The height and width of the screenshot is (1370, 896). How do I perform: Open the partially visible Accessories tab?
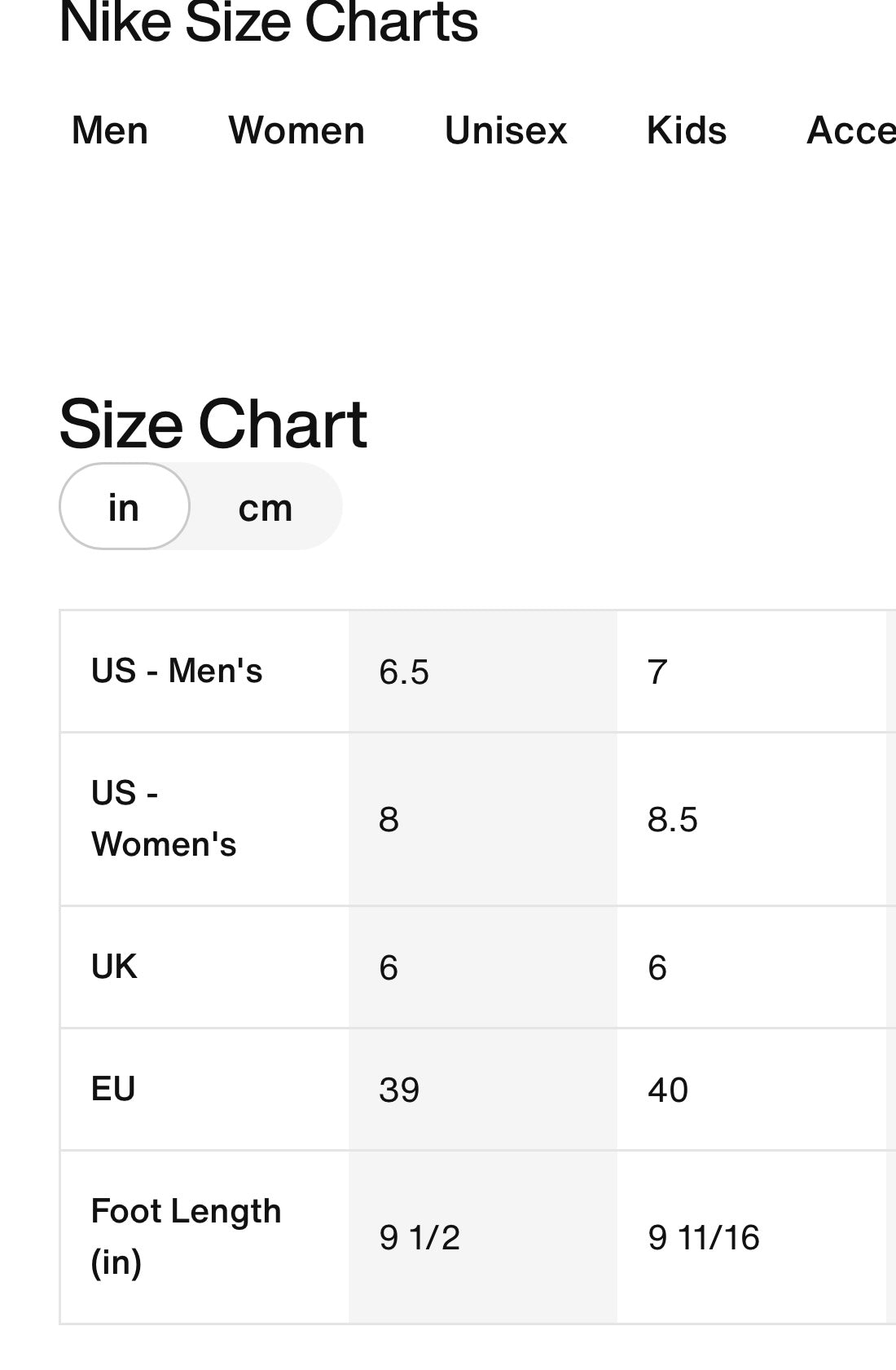point(851,130)
